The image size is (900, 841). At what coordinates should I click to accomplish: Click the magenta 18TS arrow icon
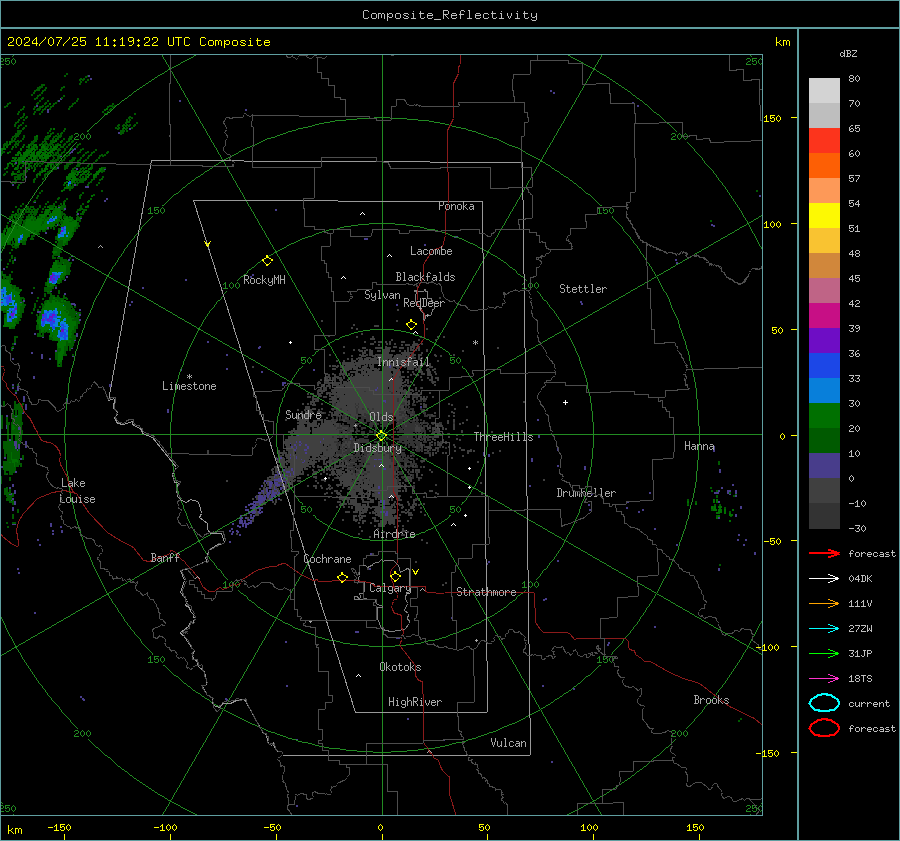click(824, 679)
